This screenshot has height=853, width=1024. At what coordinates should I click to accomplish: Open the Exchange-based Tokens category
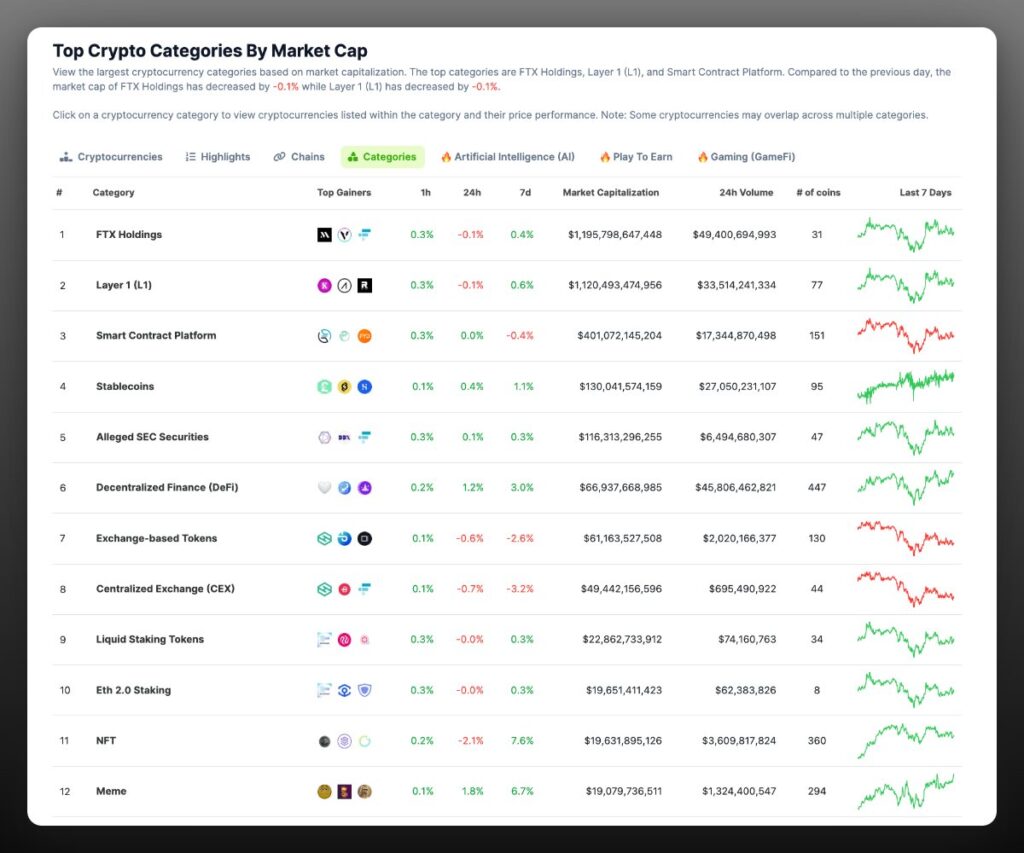156,538
